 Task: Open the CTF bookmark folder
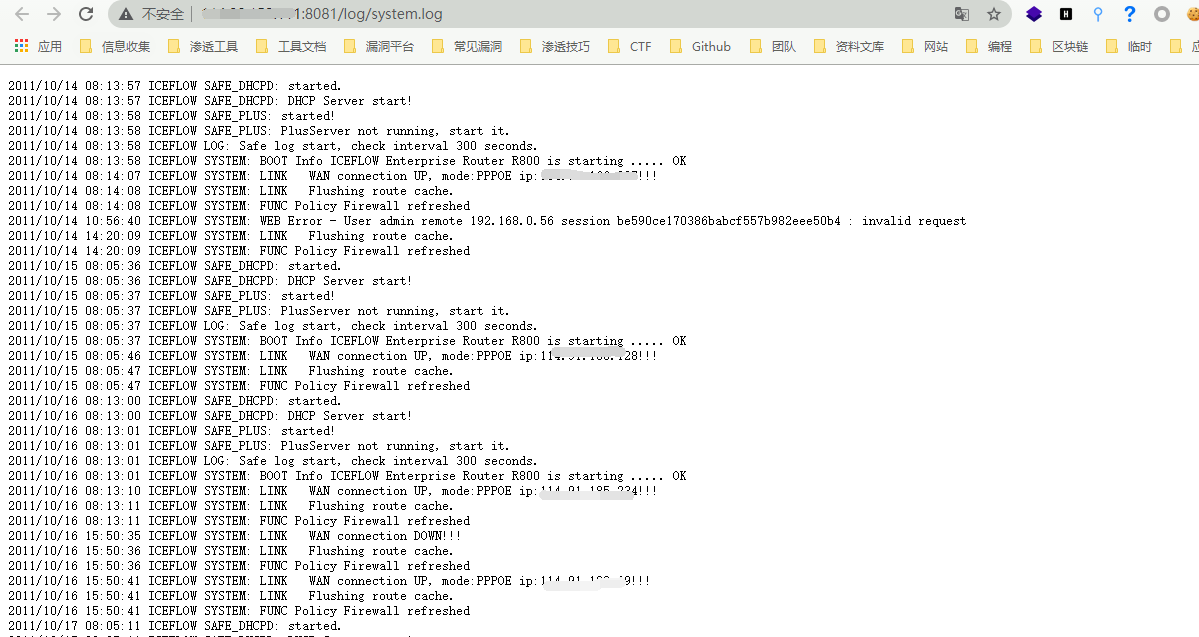(x=630, y=46)
